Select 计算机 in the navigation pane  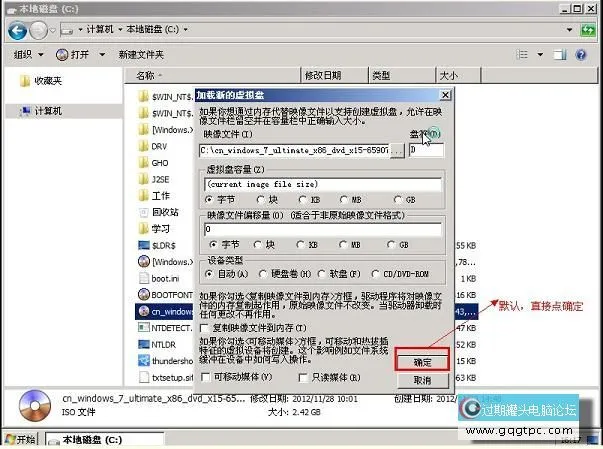[x=48, y=111]
